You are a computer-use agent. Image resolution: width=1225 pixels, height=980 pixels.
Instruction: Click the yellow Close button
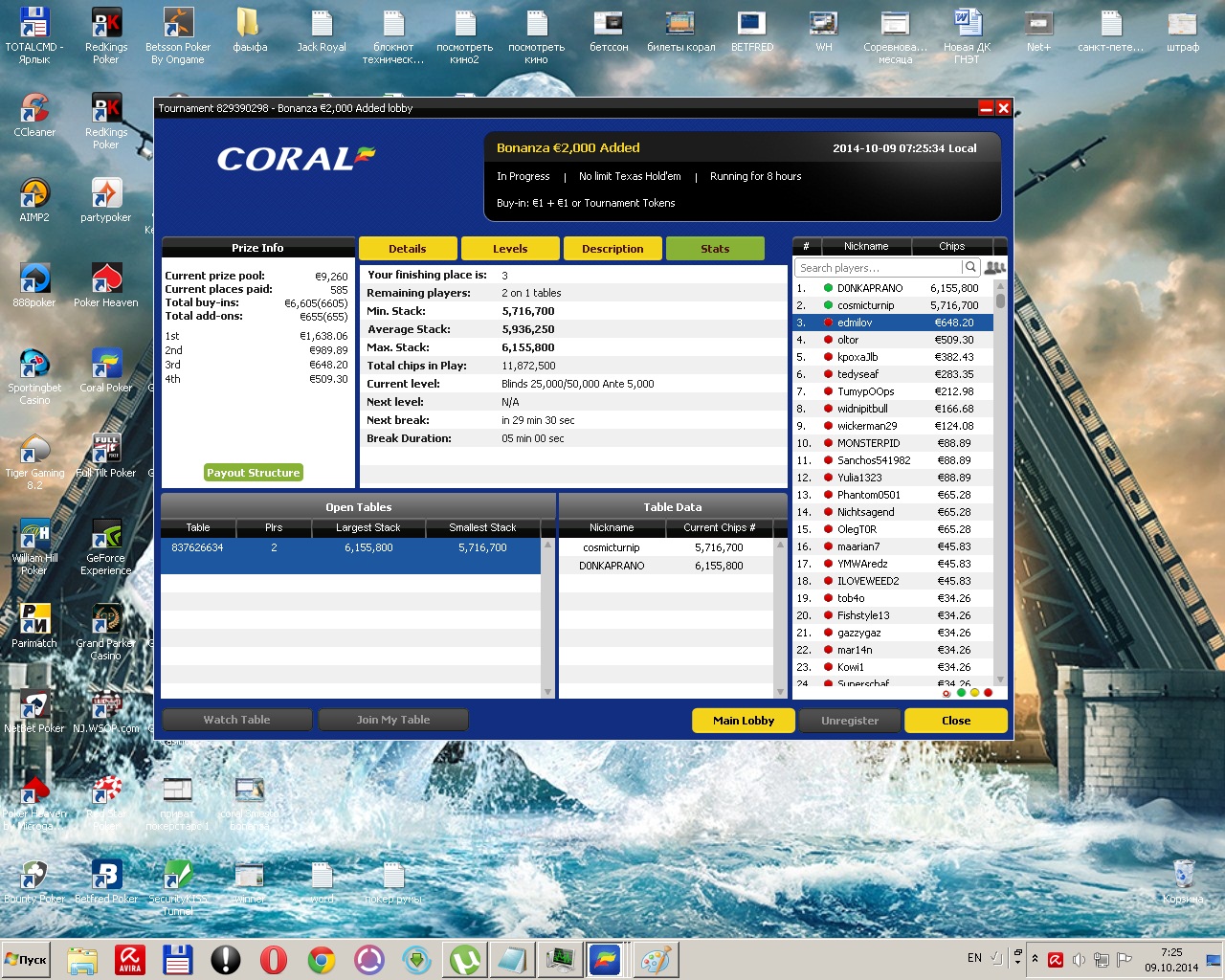tap(956, 721)
